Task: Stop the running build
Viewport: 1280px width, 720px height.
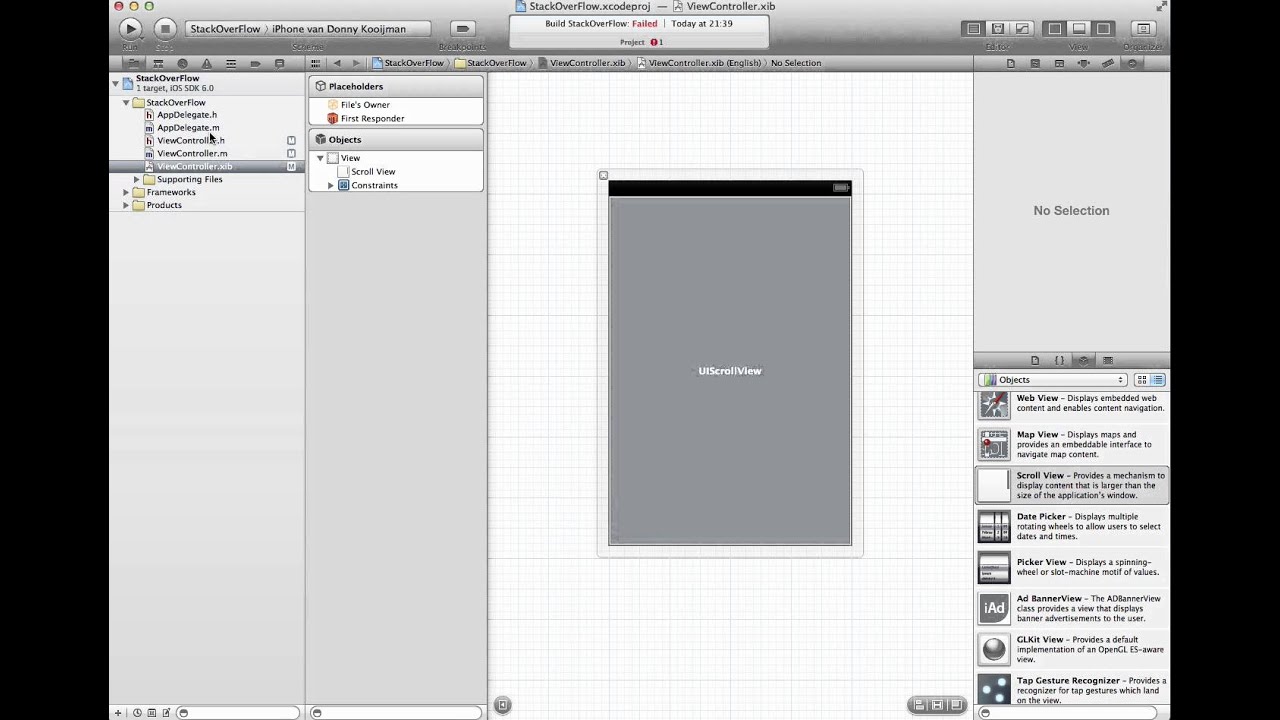Action: point(166,29)
